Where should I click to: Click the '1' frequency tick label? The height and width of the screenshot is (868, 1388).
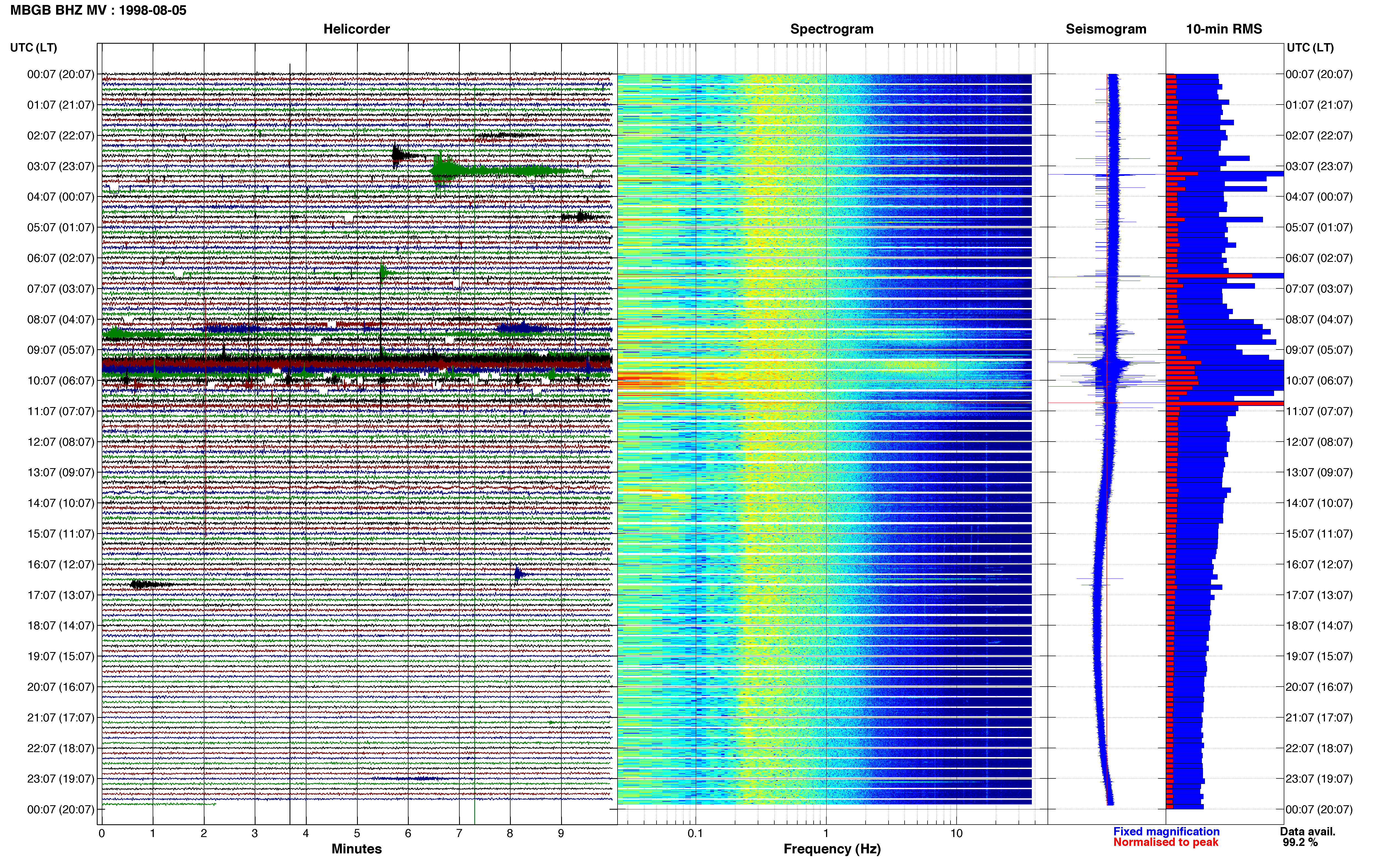click(826, 833)
